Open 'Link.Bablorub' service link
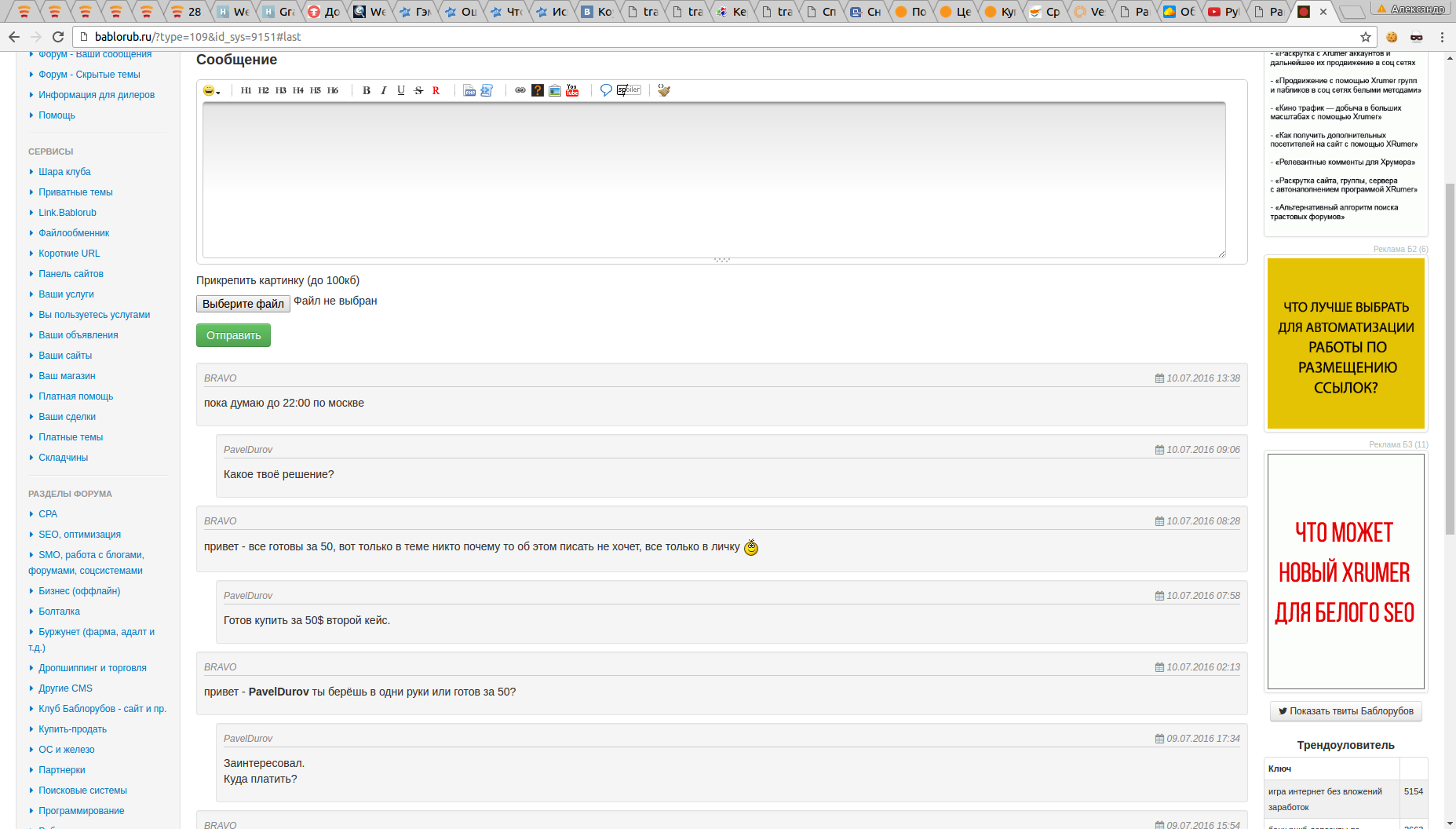1456x829 pixels. pos(68,213)
